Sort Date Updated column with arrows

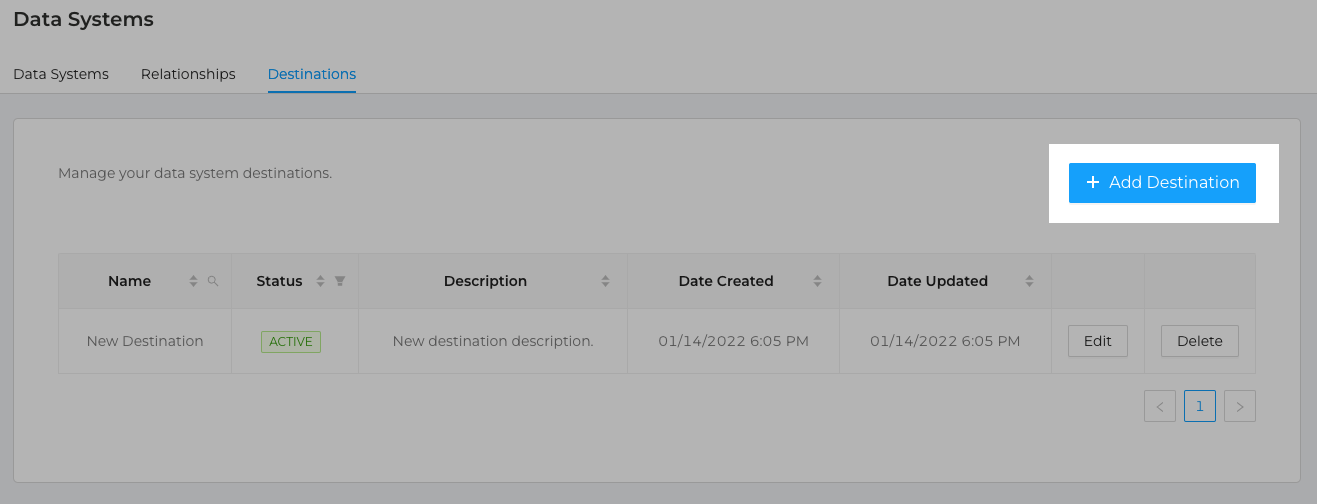point(1029,282)
